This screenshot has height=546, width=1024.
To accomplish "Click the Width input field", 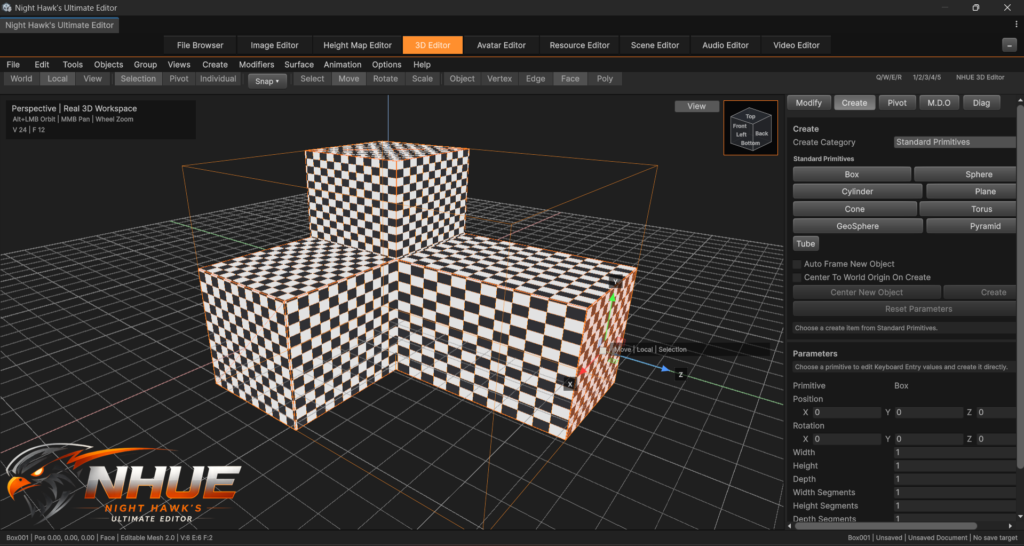I will pos(954,453).
